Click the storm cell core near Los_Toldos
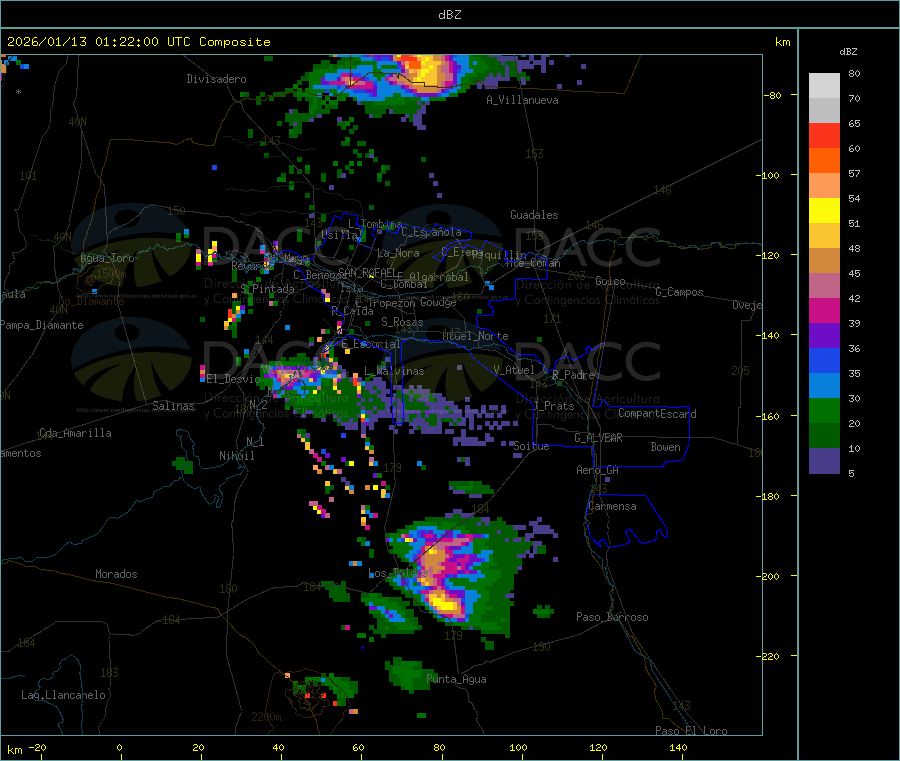Image resolution: width=900 pixels, height=761 pixels. point(445,603)
